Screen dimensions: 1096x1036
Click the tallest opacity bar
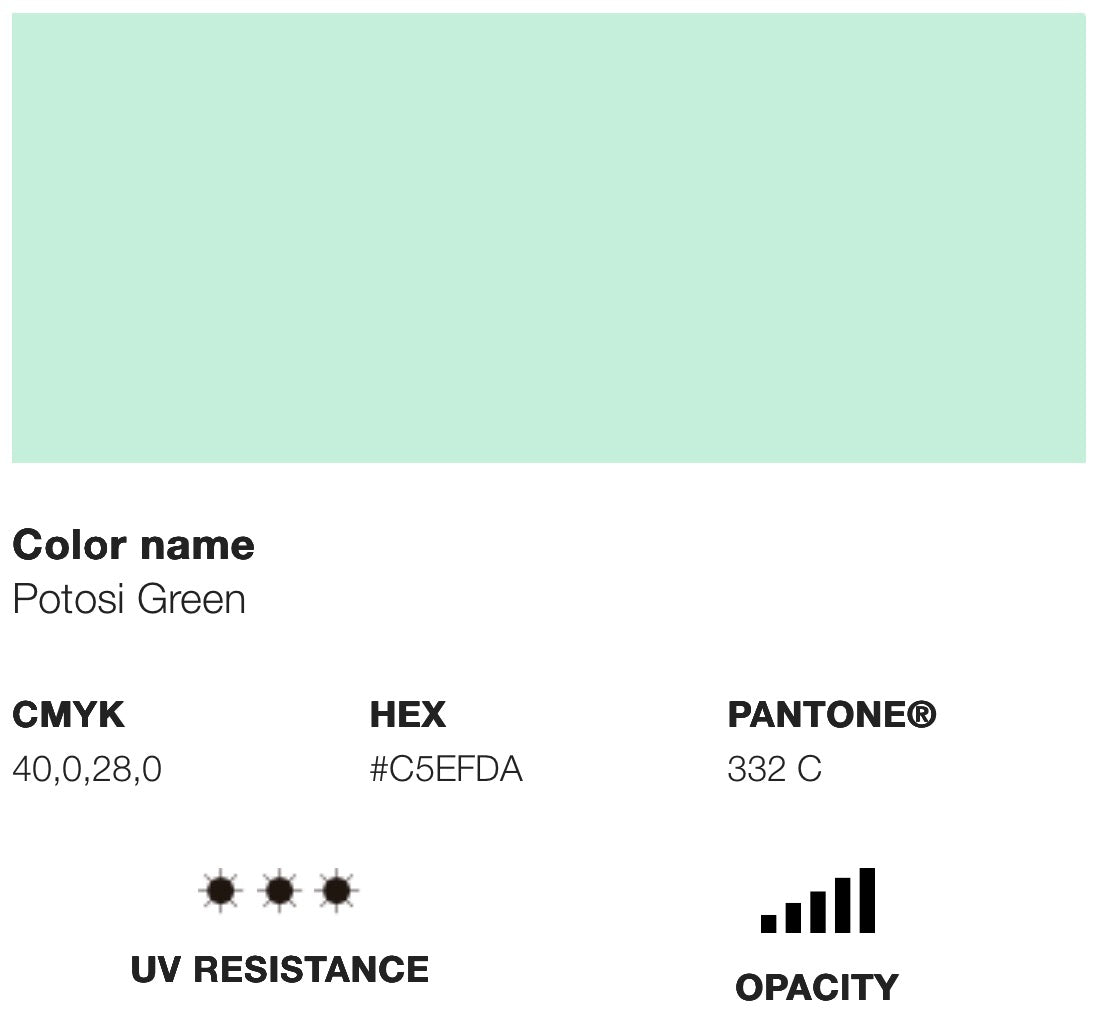click(x=867, y=900)
